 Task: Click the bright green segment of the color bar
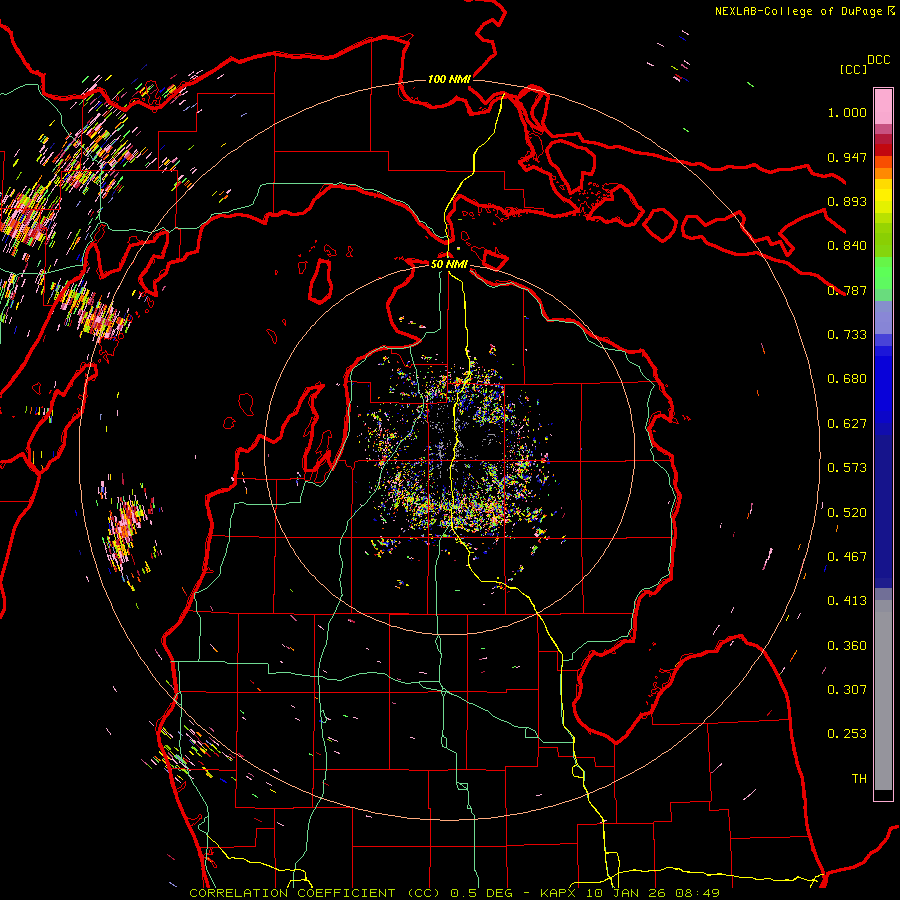coord(883,273)
